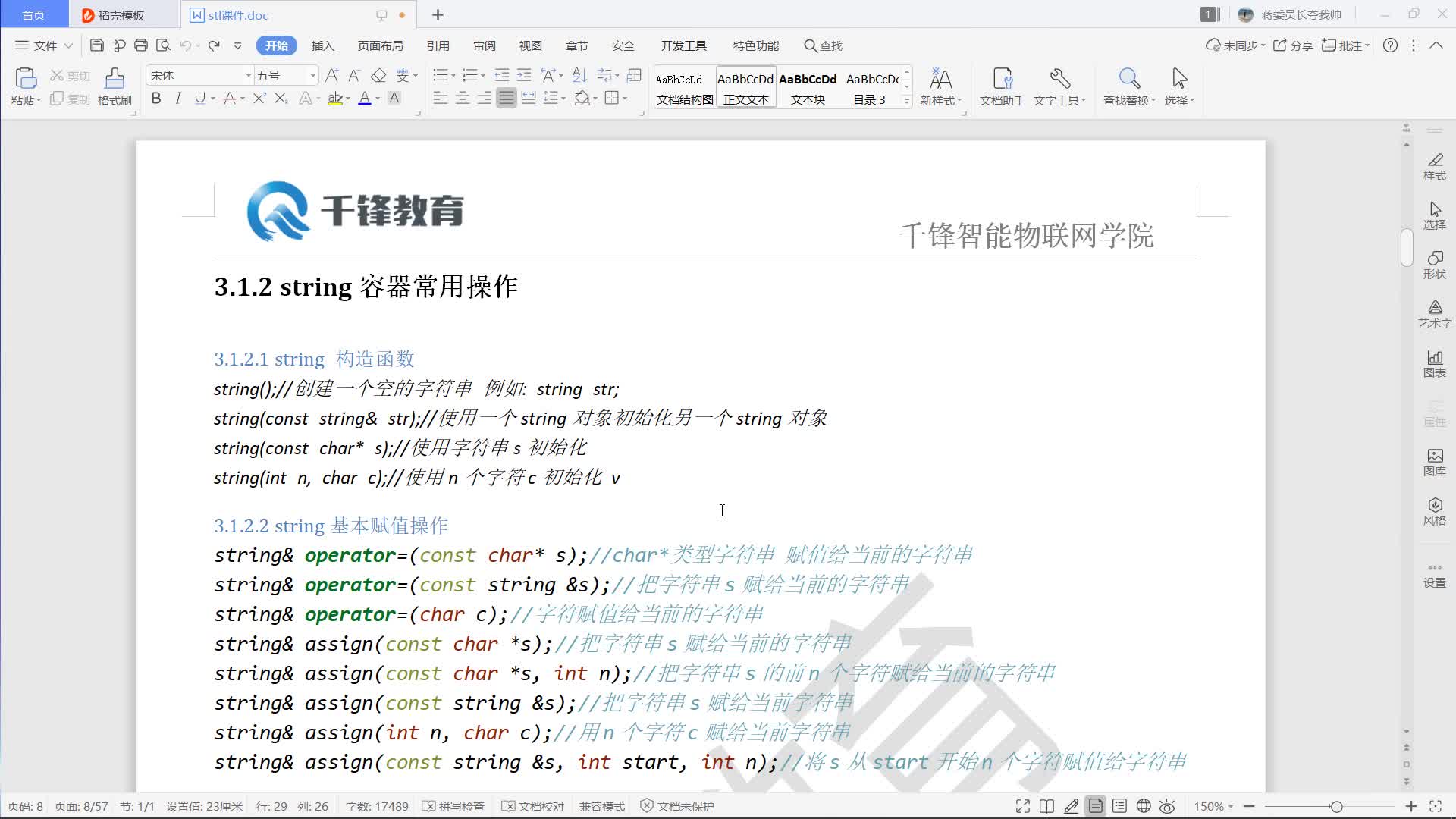Open the Style (风格) sidebar panel
1456x819 pixels.
click(1435, 512)
